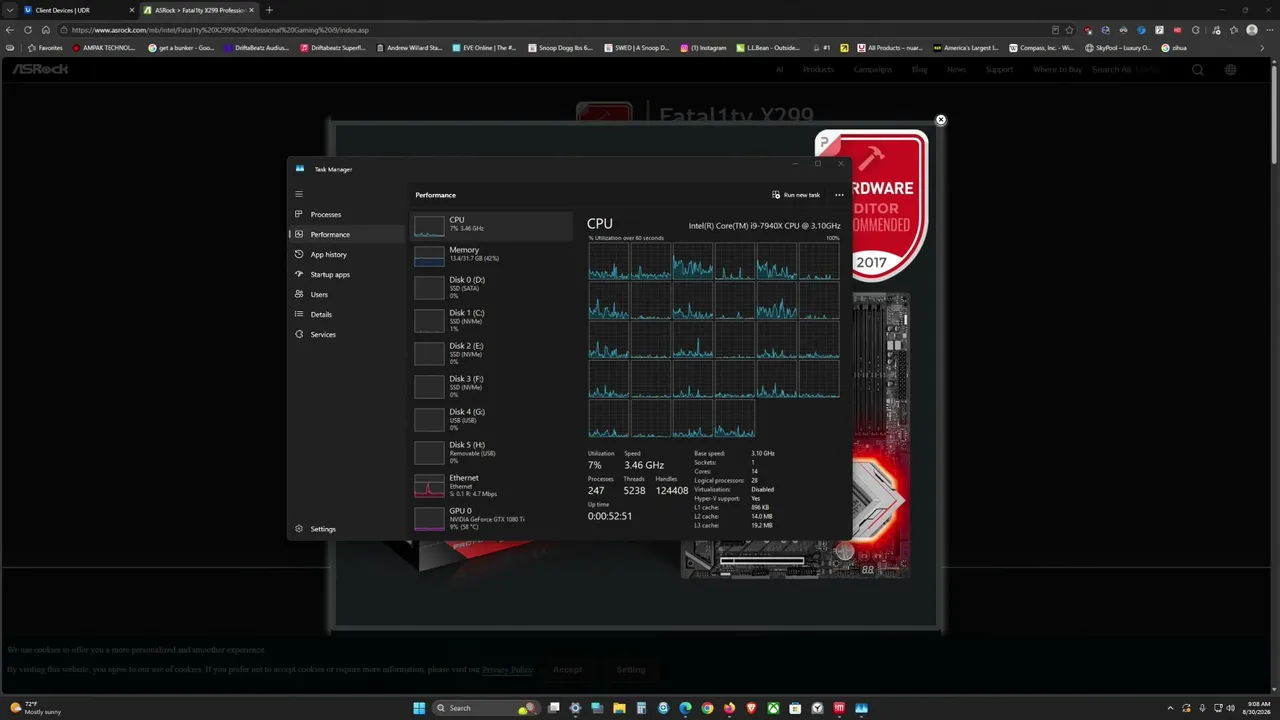
Task: Select Disk 3 (F:) entry
Action: (491, 387)
